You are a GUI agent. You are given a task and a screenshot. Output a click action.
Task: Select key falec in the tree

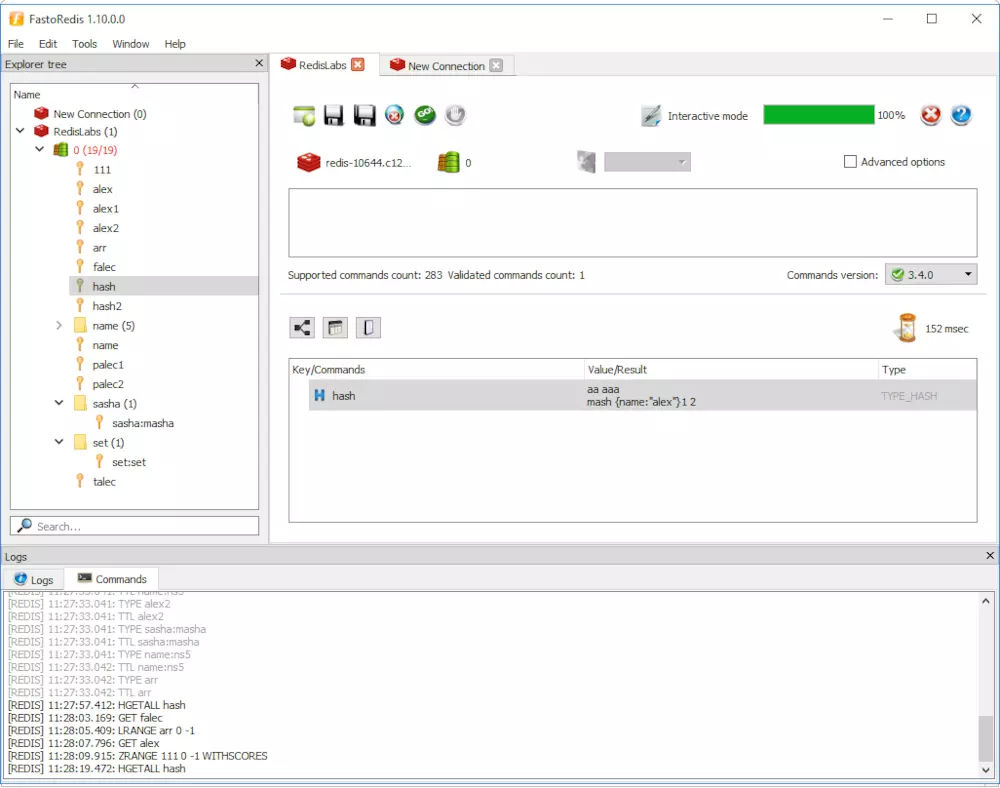pyautogui.click(x=104, y=267)
